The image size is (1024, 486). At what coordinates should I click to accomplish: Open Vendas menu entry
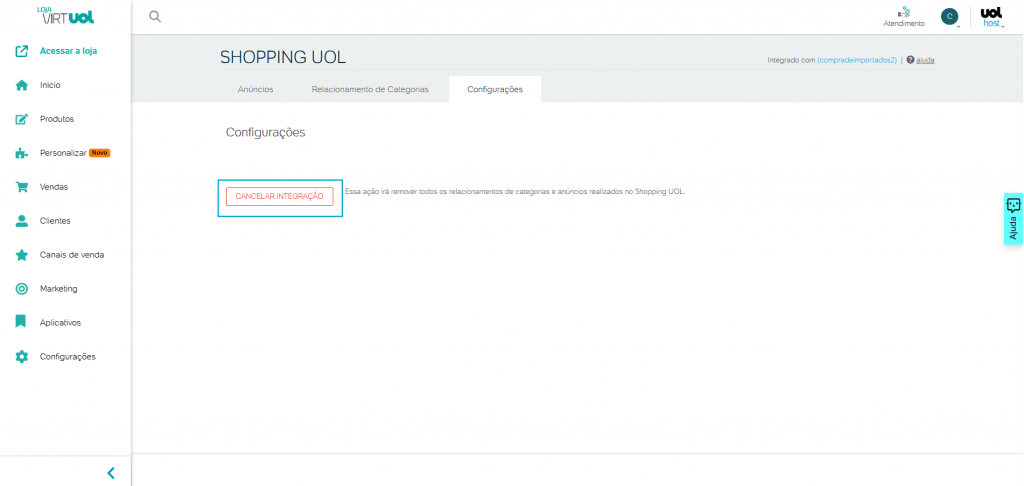tap(54, 187)
